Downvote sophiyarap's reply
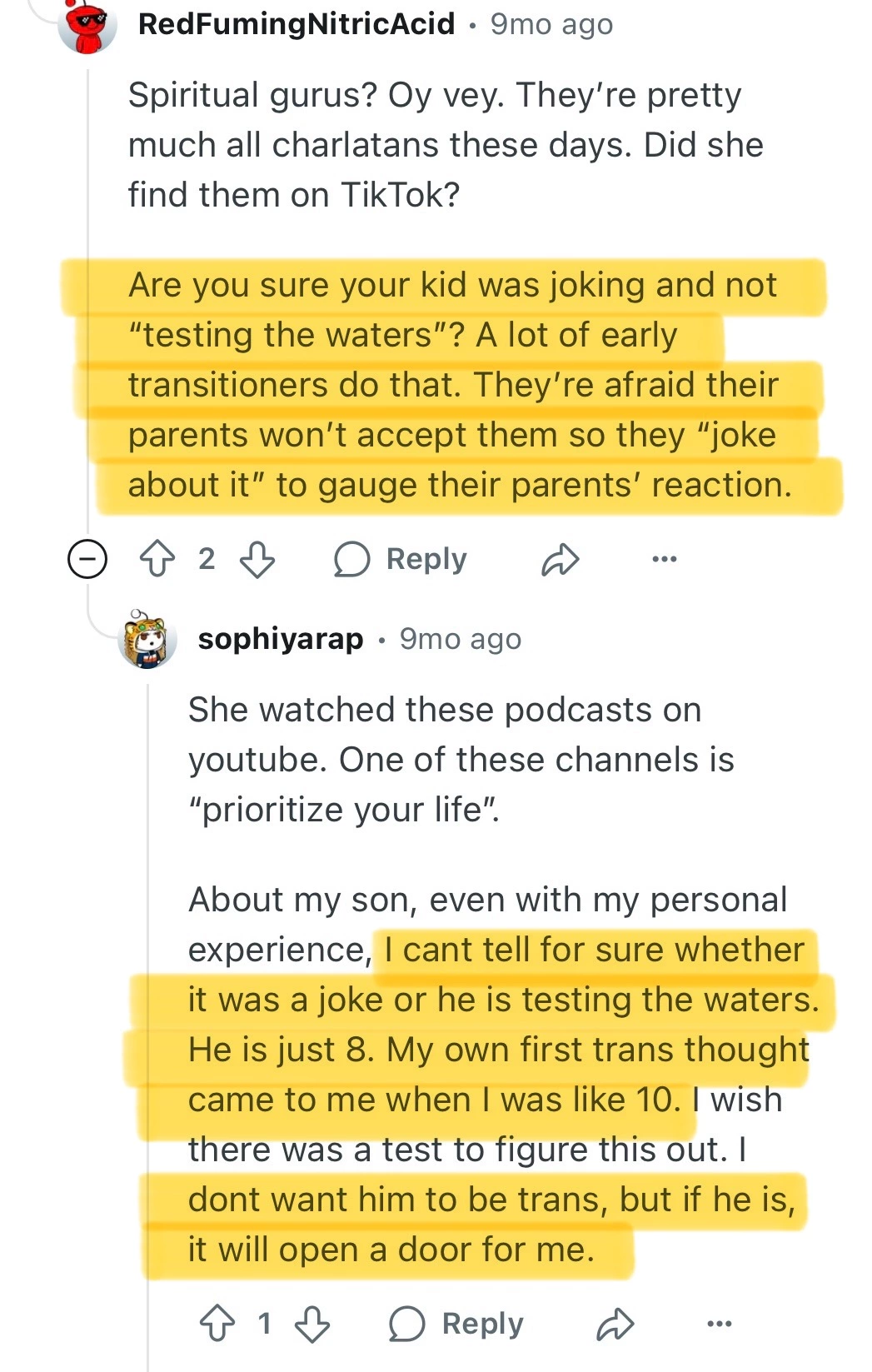The width and height of the screenshot is (872, 1372). 312,1324
